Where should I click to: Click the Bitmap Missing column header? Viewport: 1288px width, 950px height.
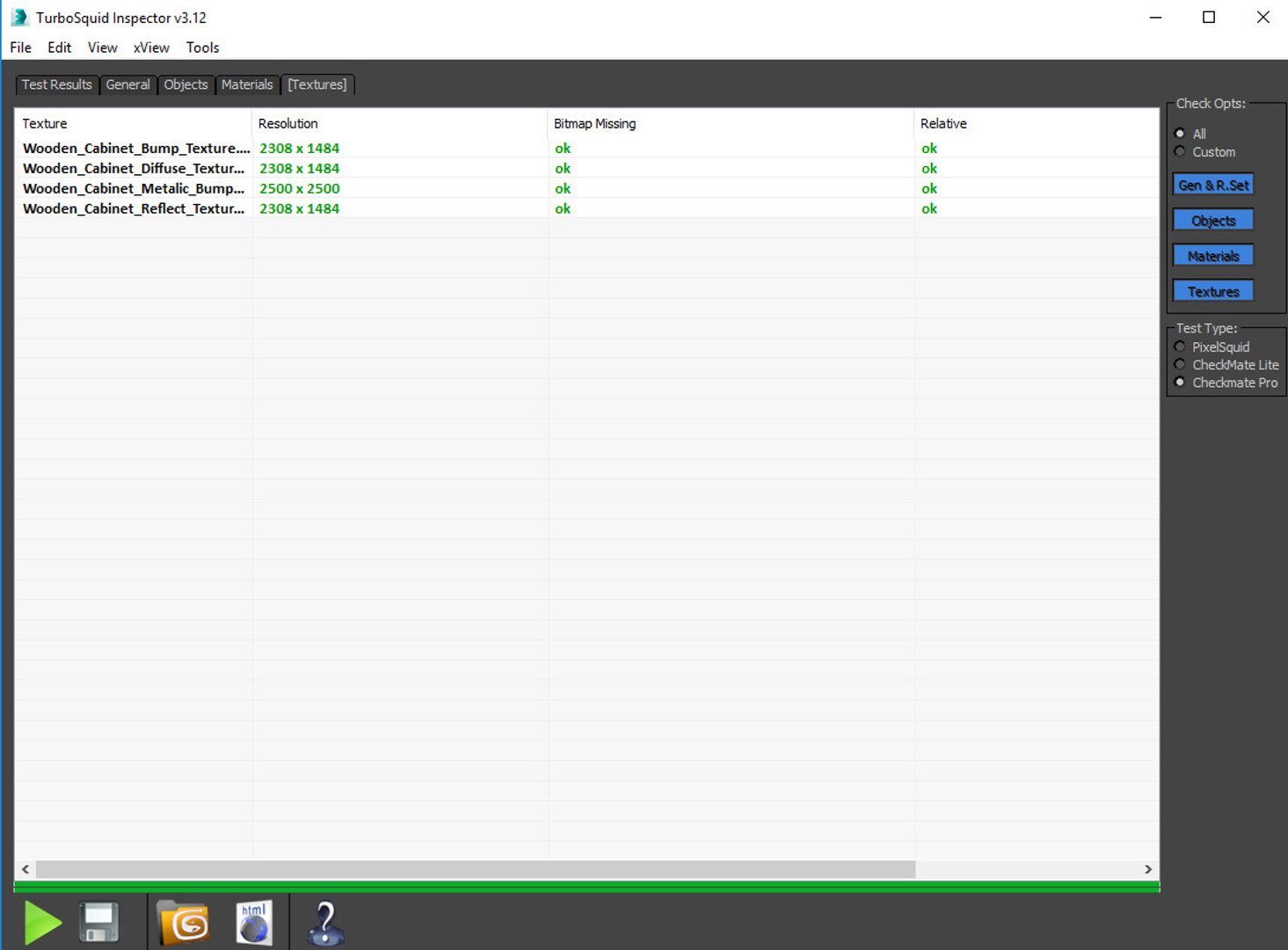pos(731,124)
